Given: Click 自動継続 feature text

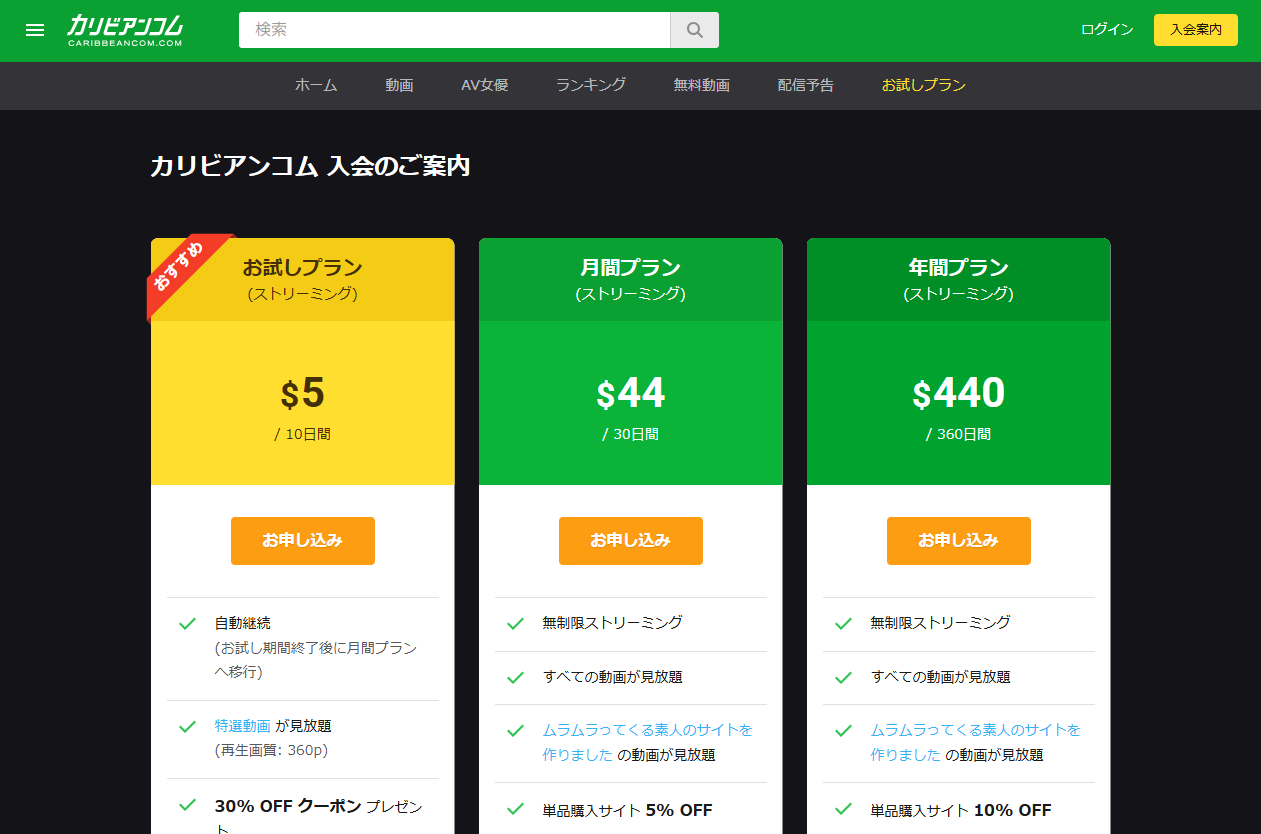Looking at the screenshot, I should point(243,623).
